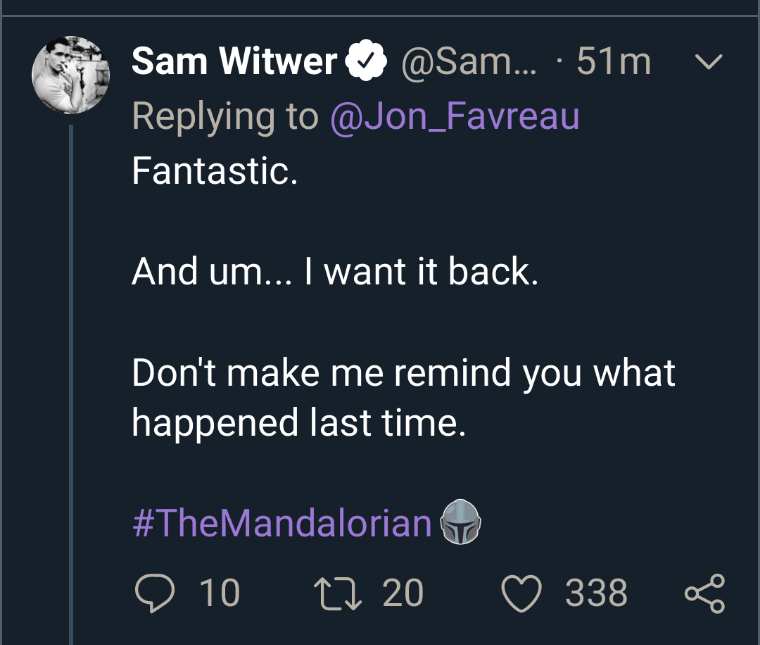
Task: Reply using the speech bubble icon
Action: (x=154, y=593)
